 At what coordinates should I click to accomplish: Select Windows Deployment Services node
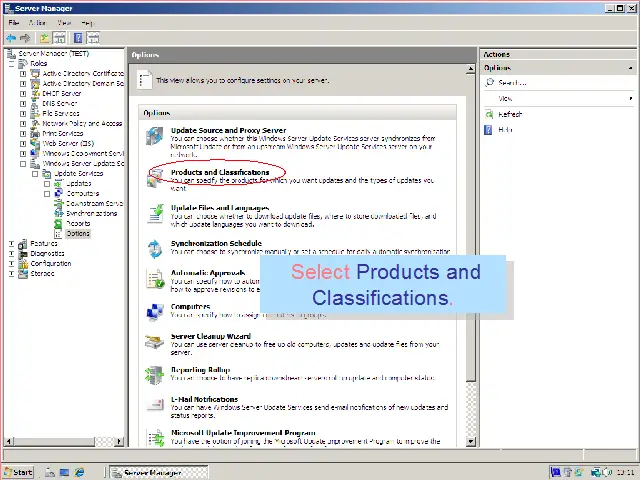tap(83, 153)
